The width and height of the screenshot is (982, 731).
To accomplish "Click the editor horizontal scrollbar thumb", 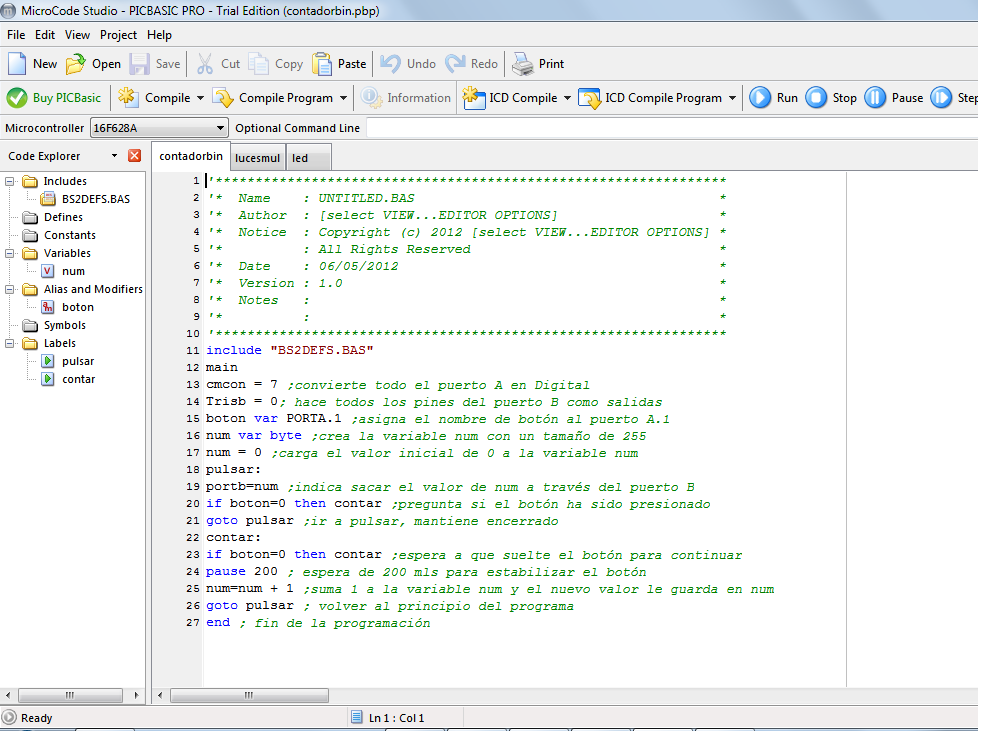I will tap(249, 695).
